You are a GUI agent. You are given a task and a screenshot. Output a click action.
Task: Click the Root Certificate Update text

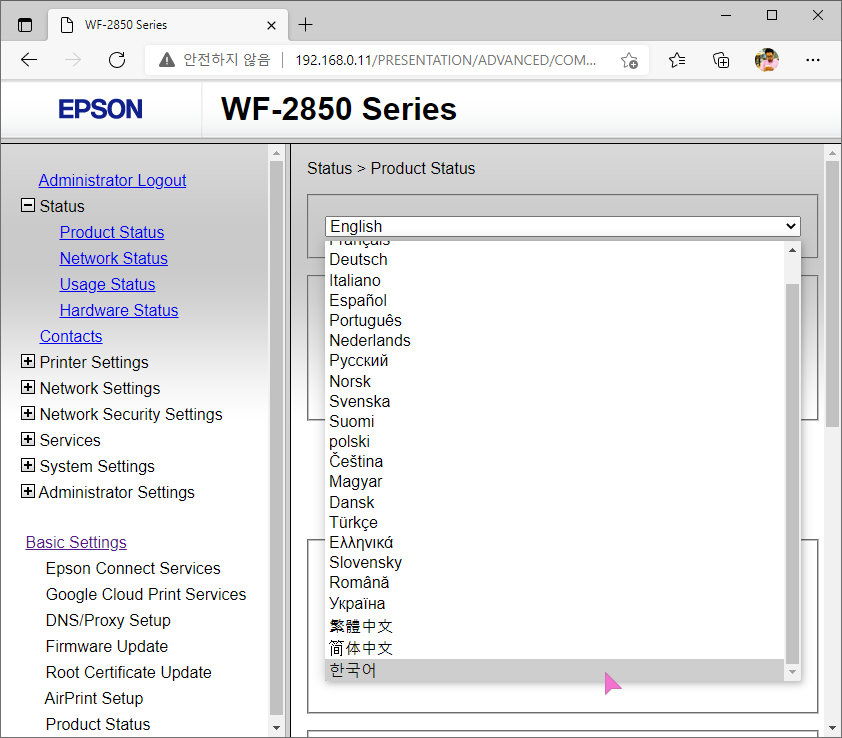[129, 672]
